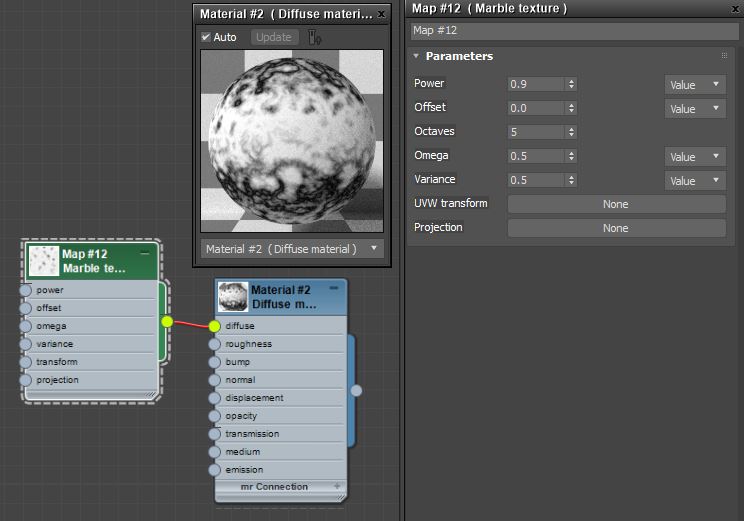Click the variance input socket on Marble node
This screenshot has height=521, width=744.
(26, 344)
